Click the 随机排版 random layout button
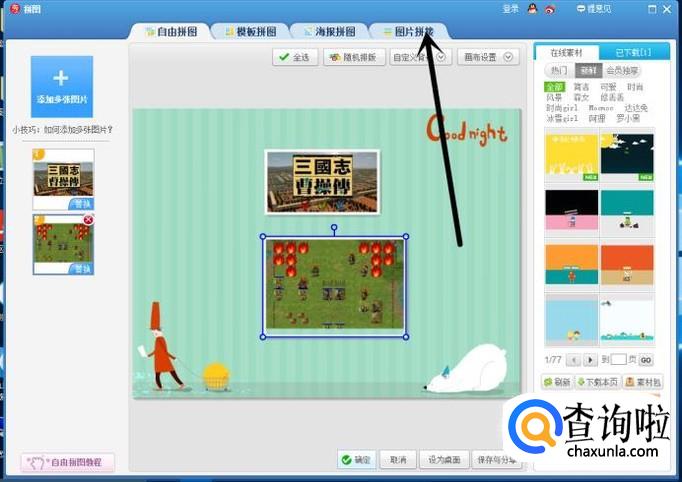The image size is (682, 482). [x=354, y=57]
